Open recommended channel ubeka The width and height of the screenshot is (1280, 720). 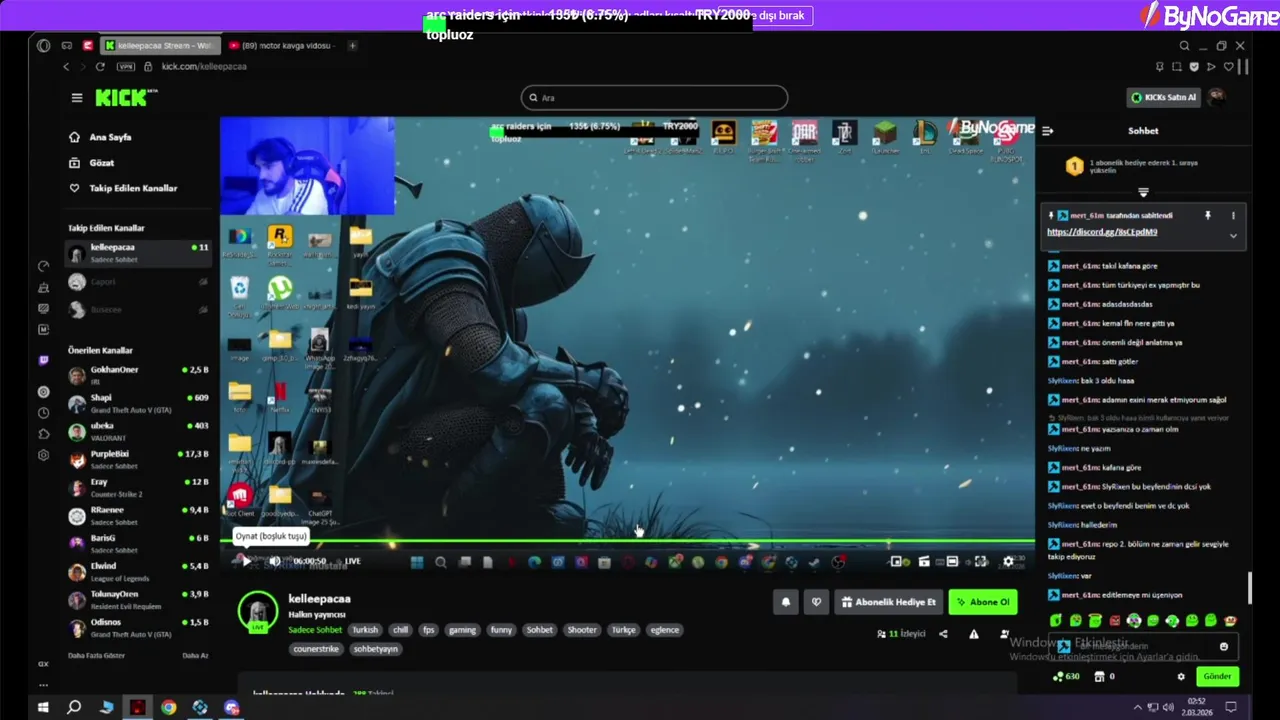coord(138,431)
